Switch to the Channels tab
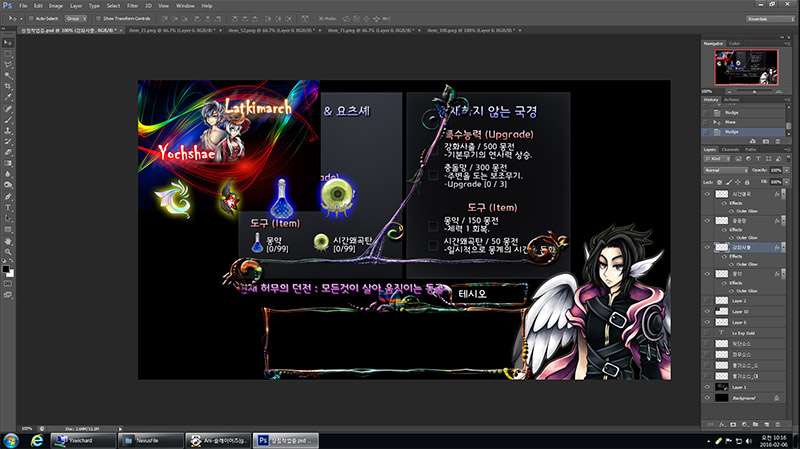Viewport: 800px width, 449px height. point(730,149)
